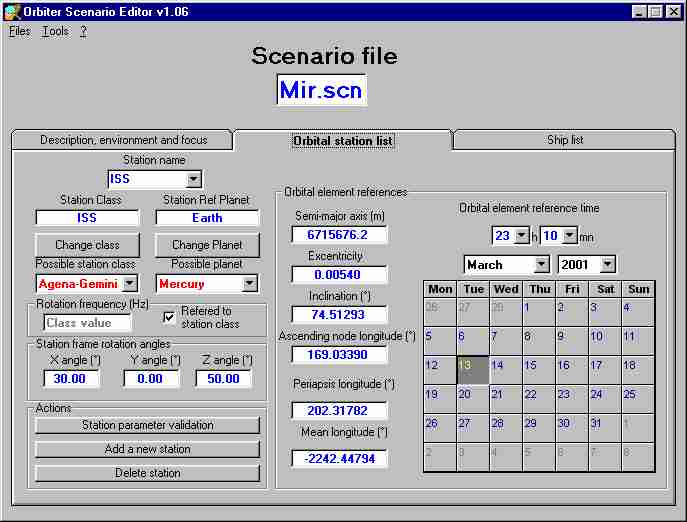The image size is (687, 522).
Task: Click the X angle field showing 30.00
Action: 71,378
